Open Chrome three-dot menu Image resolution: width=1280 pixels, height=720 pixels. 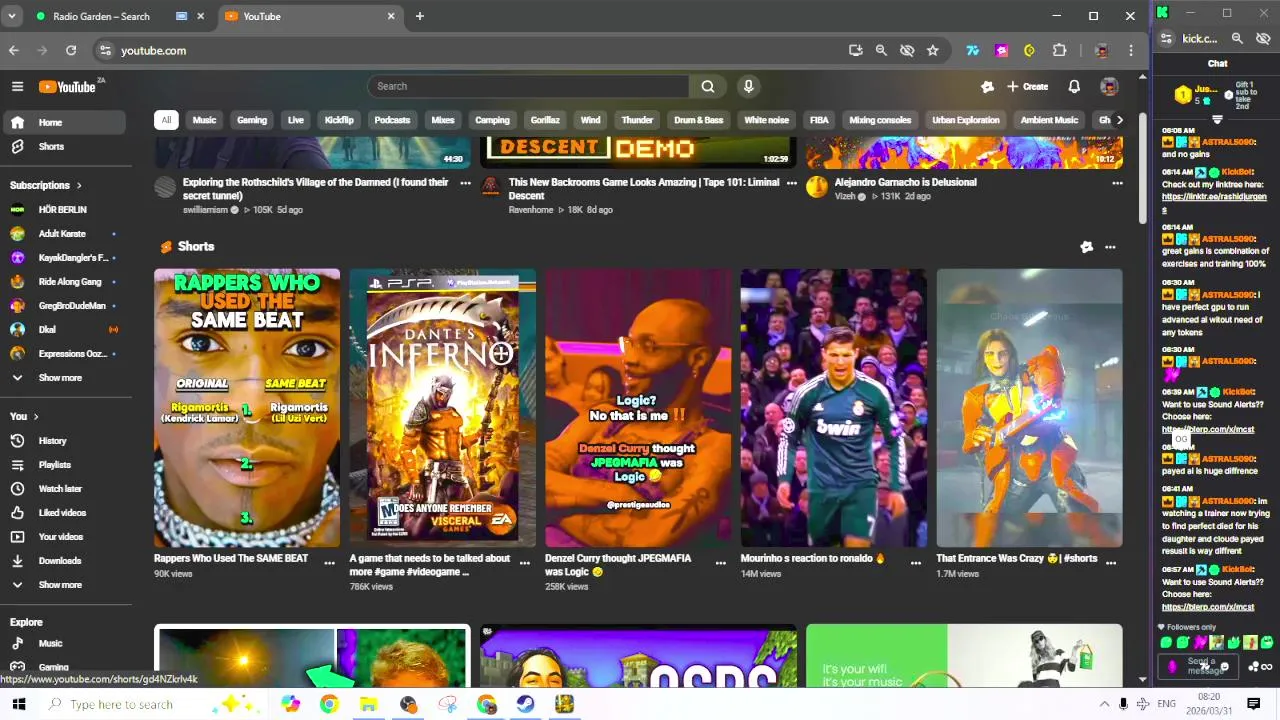point(1131,50)
